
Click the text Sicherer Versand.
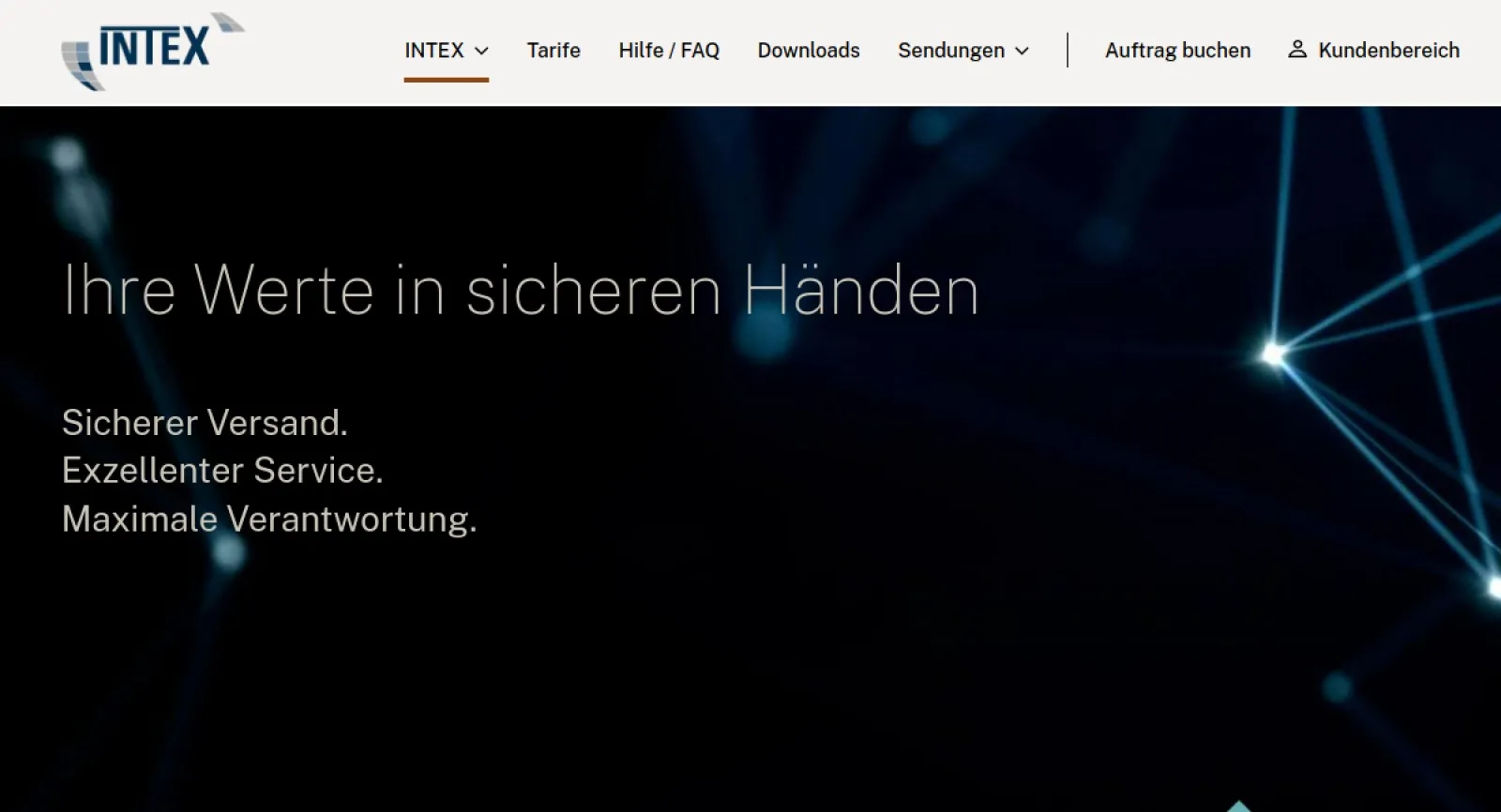[x=205, y=423]
